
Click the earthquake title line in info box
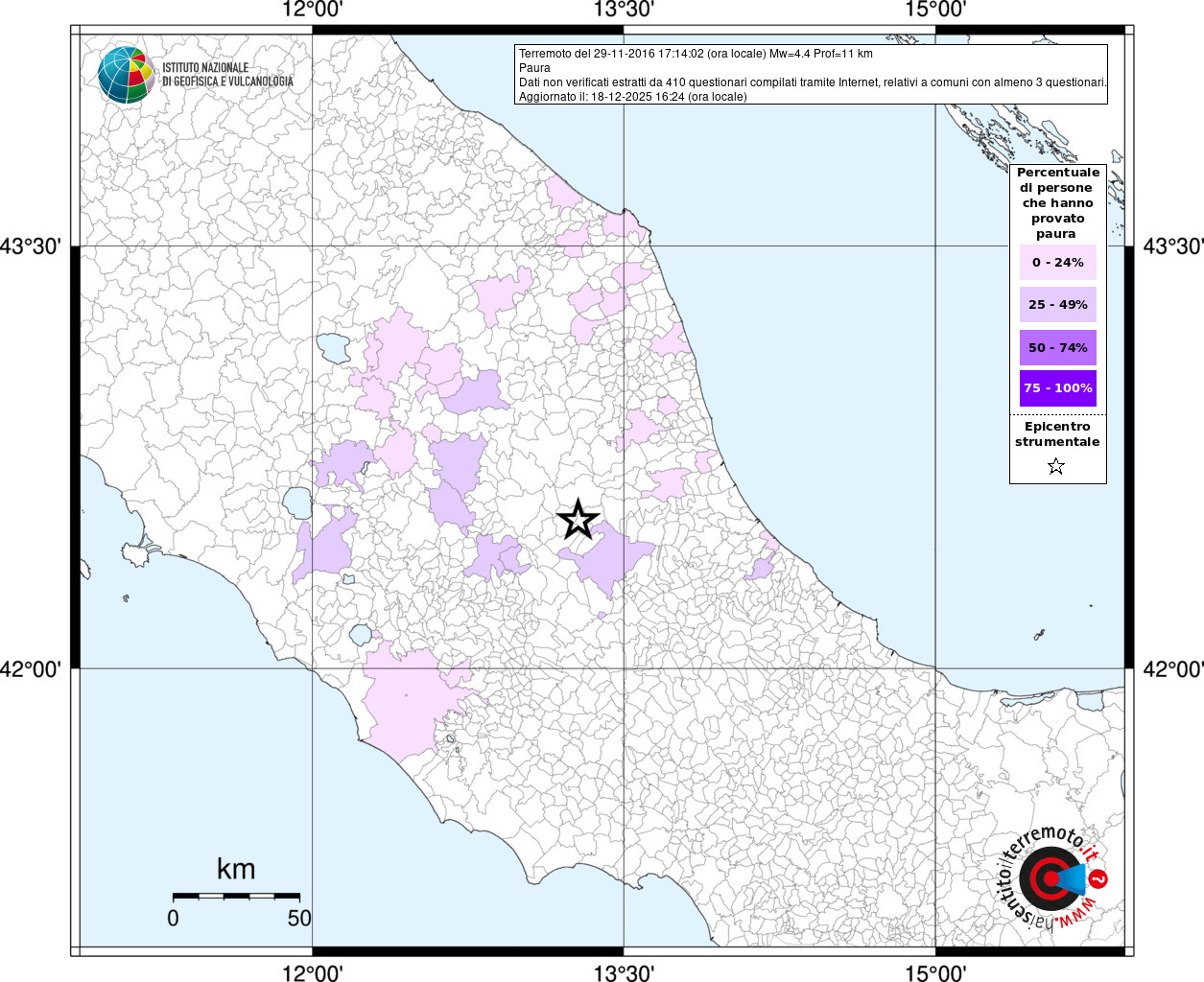696,54
